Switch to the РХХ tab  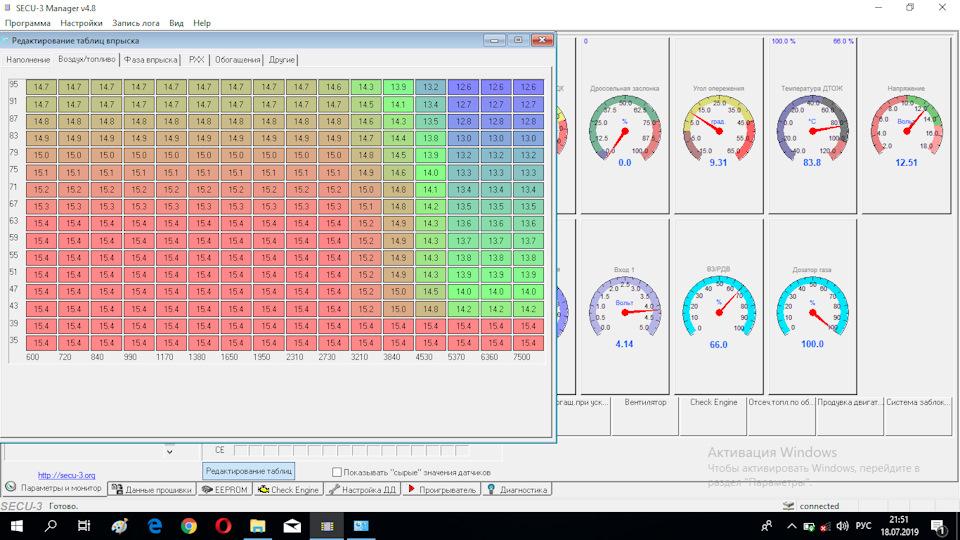pyautogui.click(x=196, y=60)
